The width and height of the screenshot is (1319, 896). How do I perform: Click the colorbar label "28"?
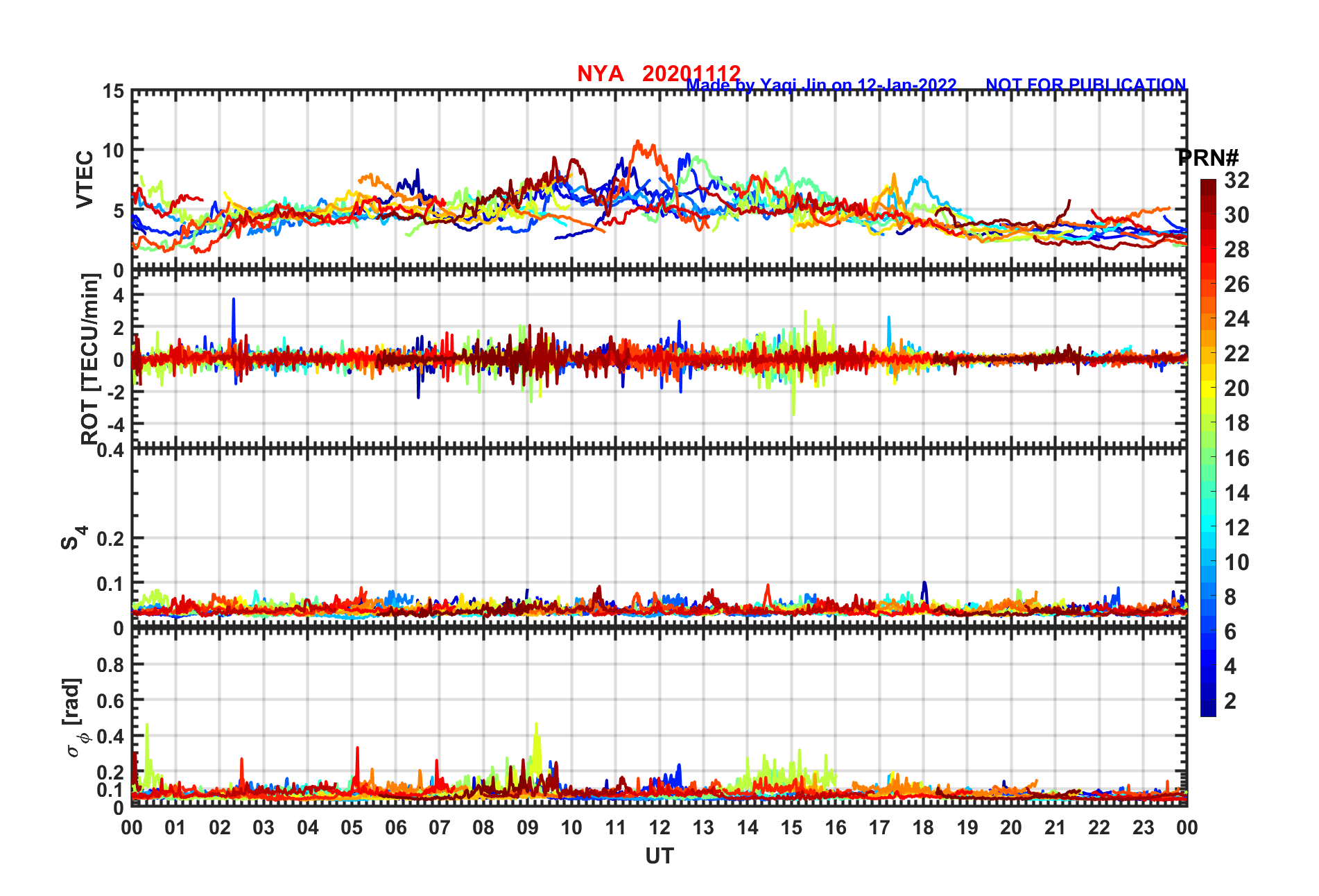1236,250
